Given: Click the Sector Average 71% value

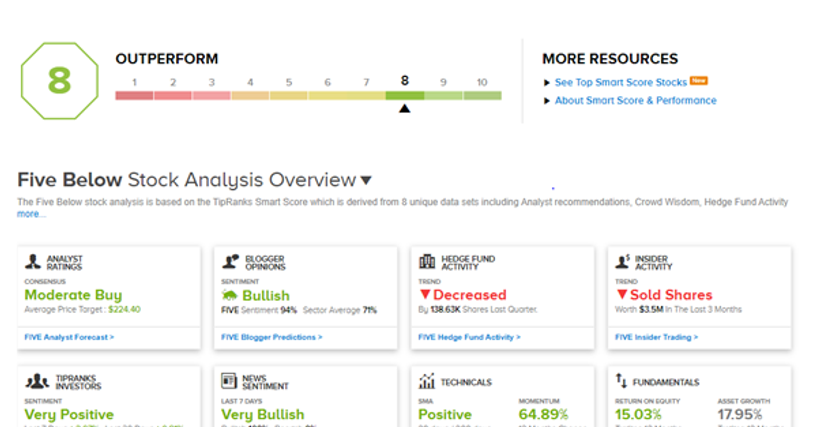Looking at the screenshot, I should coord(370,310).
